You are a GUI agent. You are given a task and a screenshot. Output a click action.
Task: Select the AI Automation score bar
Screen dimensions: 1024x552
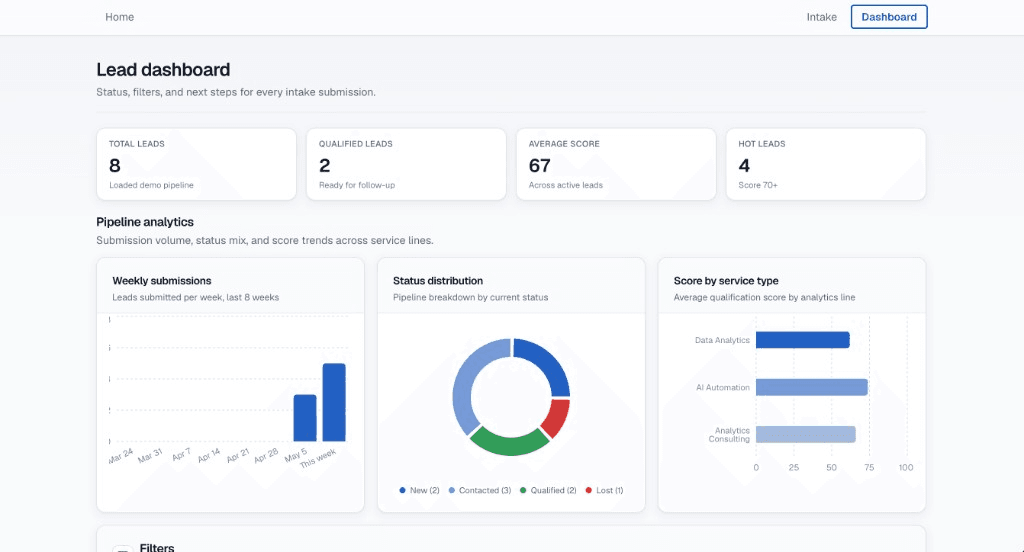(x=812, y=387)
